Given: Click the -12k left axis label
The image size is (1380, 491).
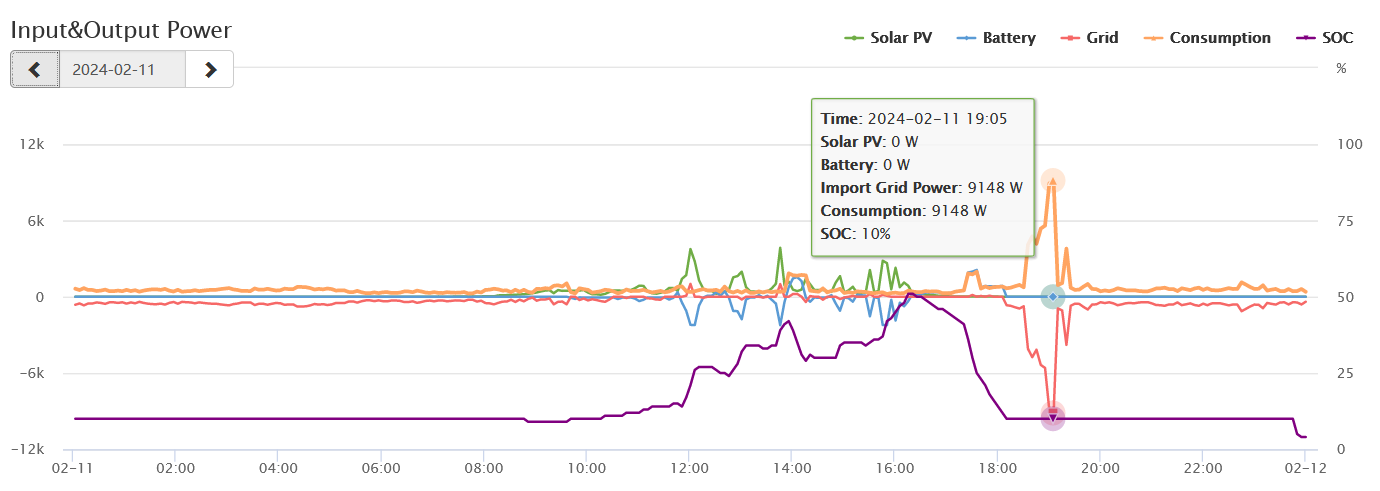Looking at the screenshot, I should pos(30,450).
